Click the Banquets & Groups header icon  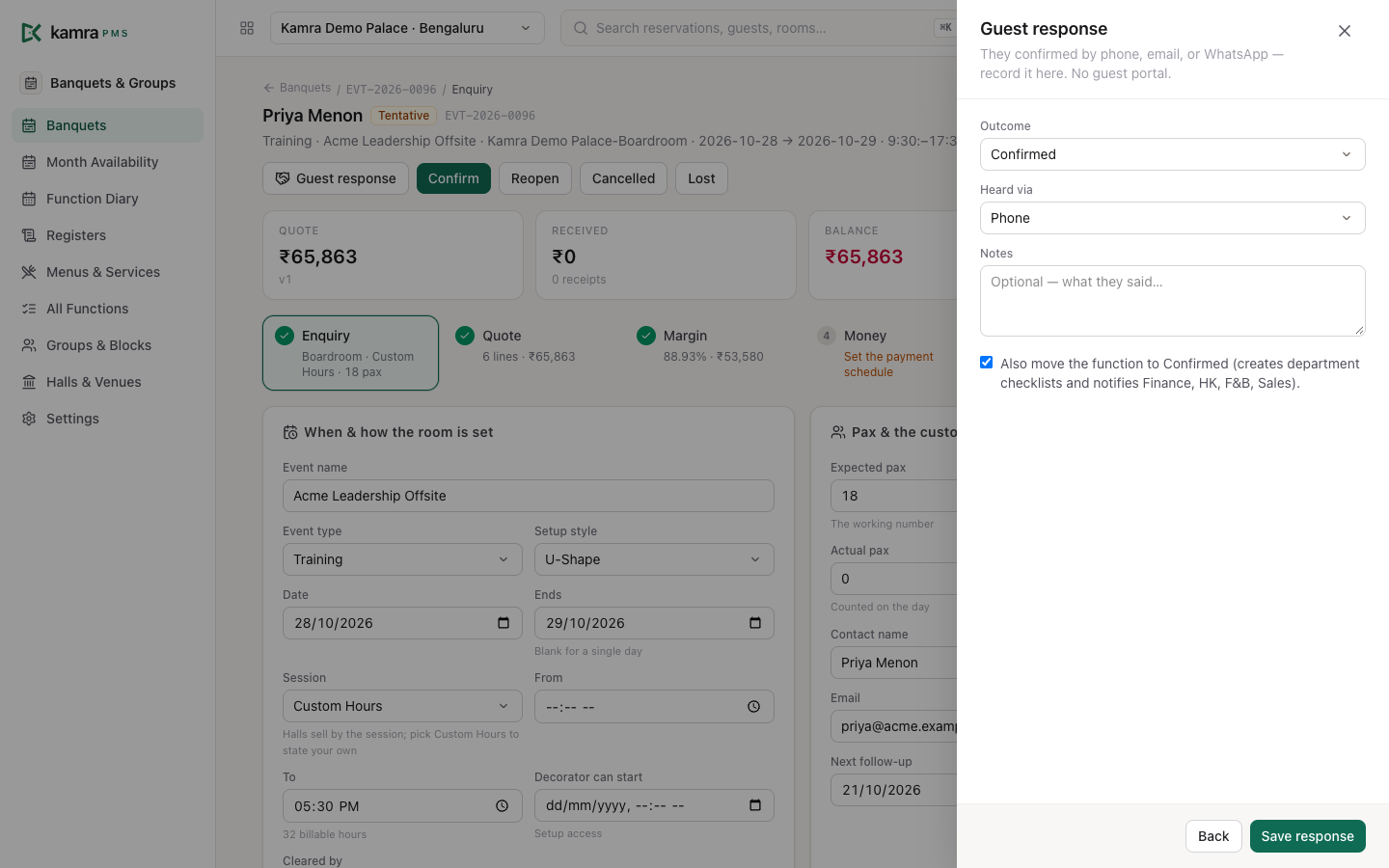(31, 83)
